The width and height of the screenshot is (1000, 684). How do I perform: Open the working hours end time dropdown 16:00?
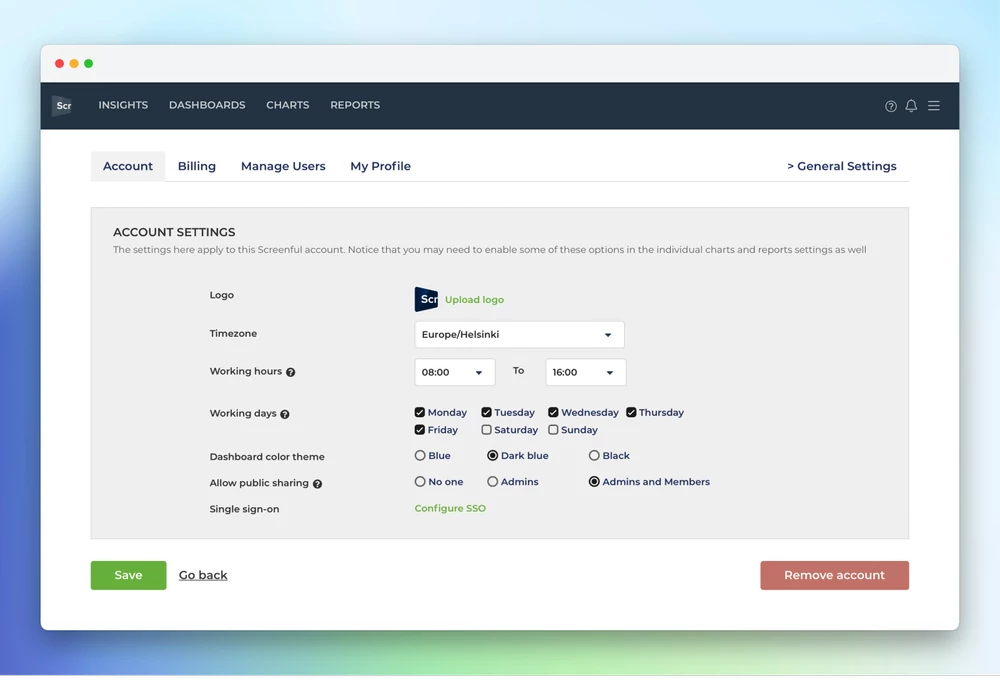[585, 372]
